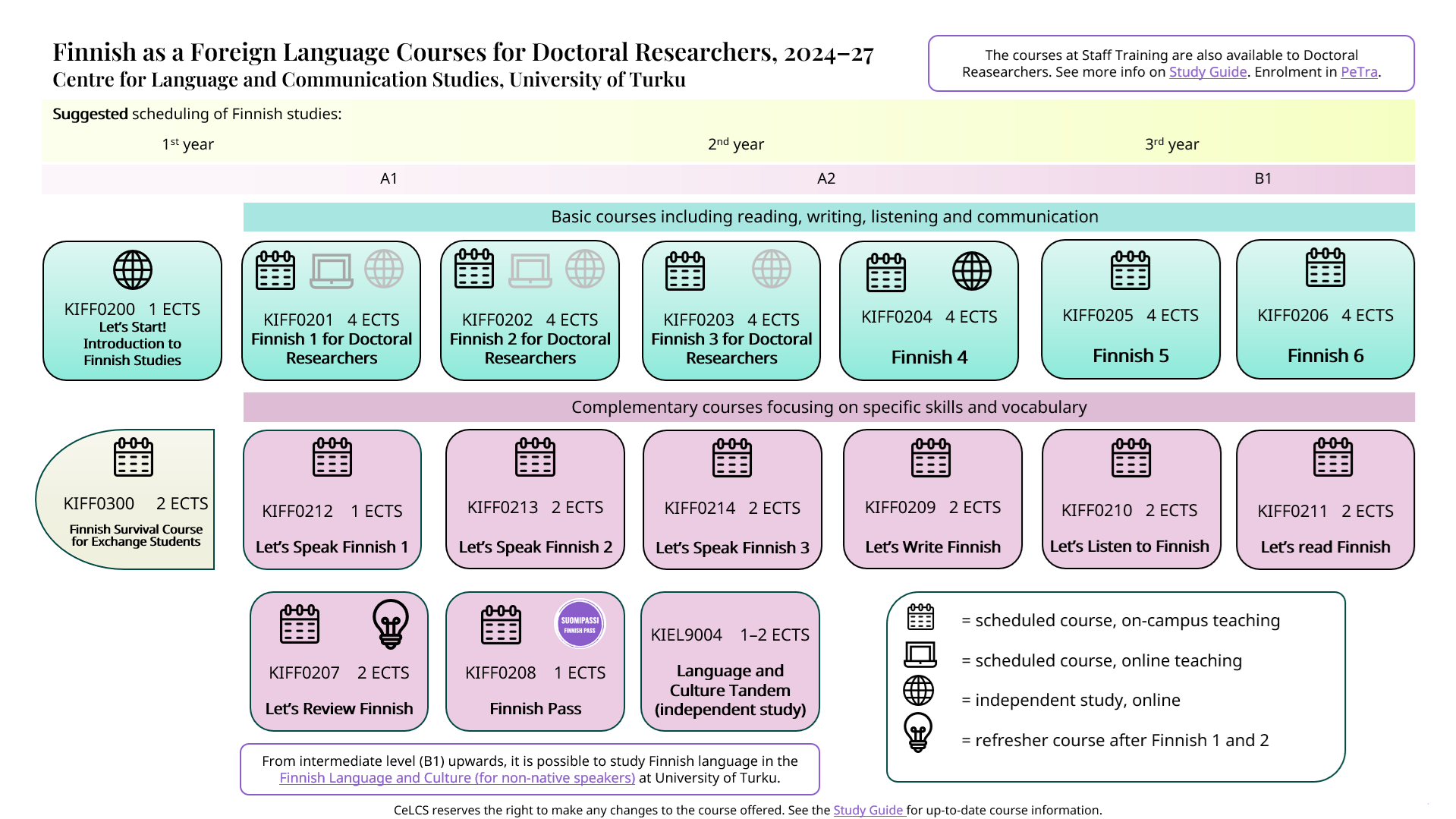Image resolution: width=1456 pixels, height=819 pixels.
Task: Click the Let's Listen to Finnish title
Action: pyautogui.click(x=1129, y=547)
